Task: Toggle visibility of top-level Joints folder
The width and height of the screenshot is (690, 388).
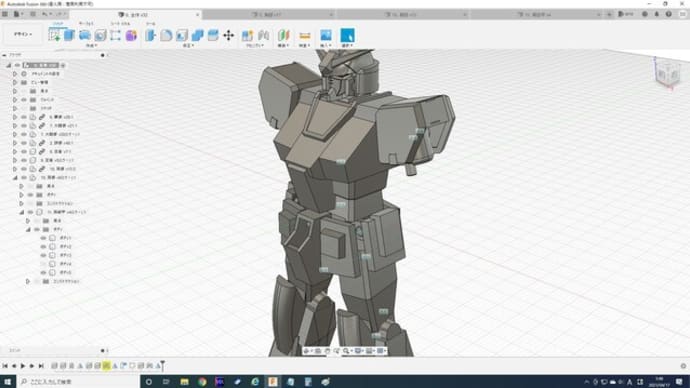Action: point(24,99)
